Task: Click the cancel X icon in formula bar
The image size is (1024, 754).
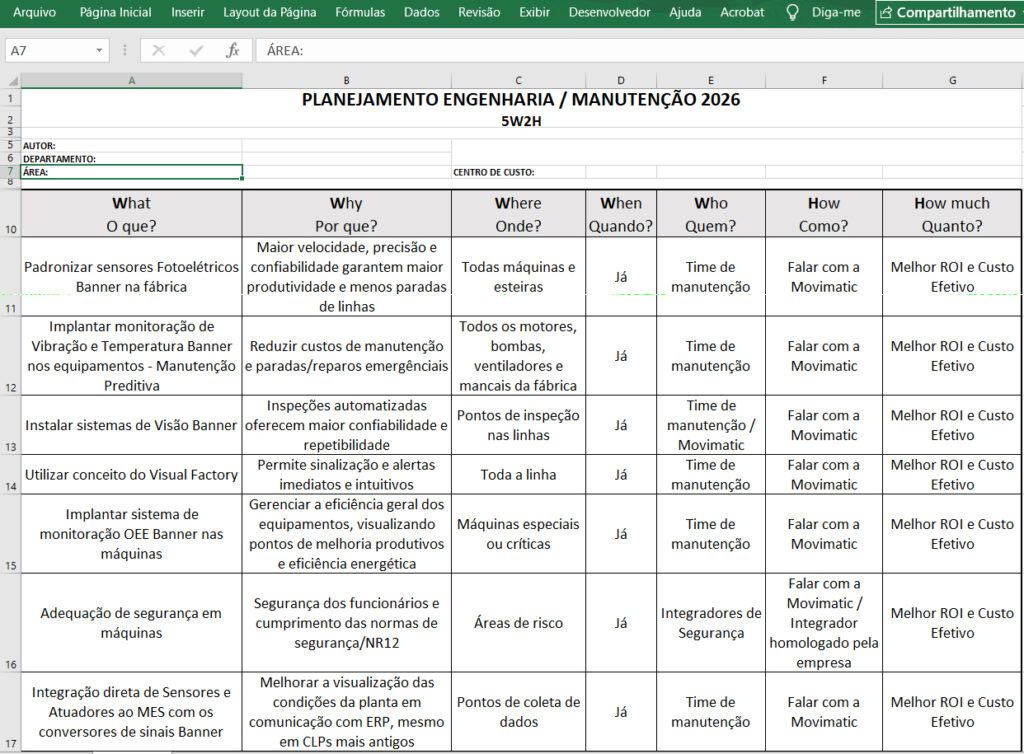Action: click(x=158, y=50)
